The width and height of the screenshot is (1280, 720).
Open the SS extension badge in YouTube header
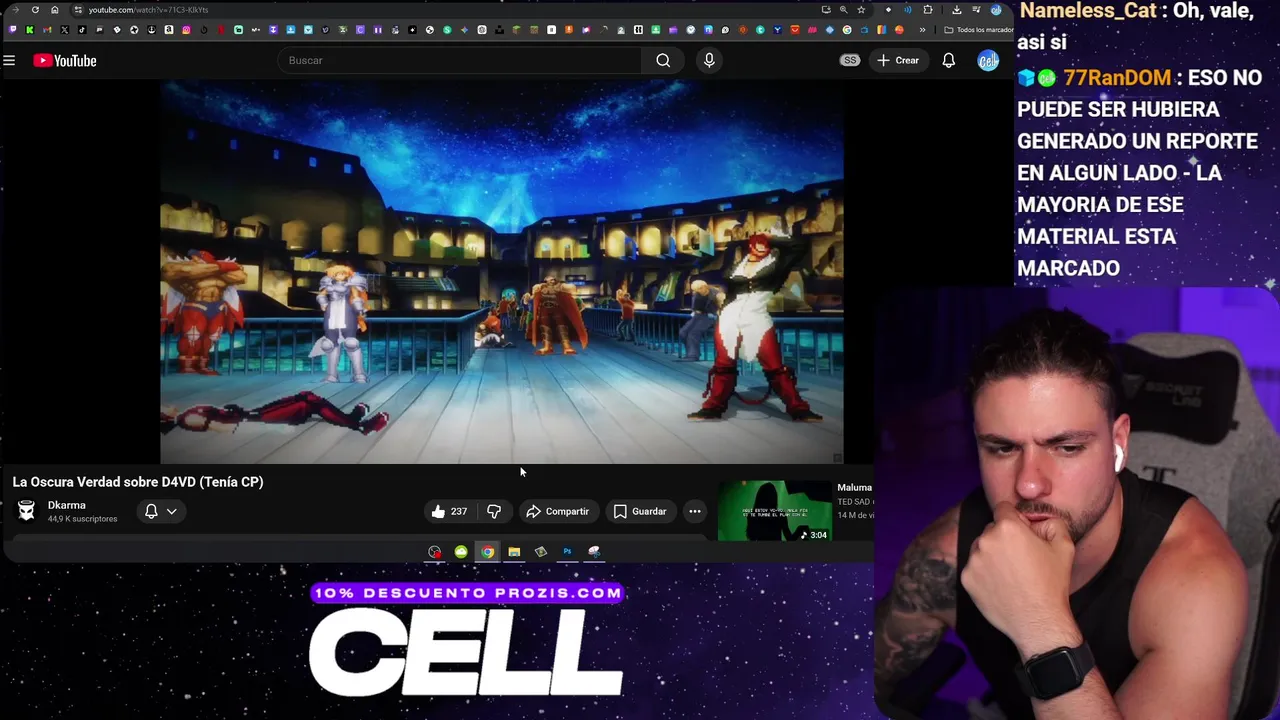click(x=850, y=60)
